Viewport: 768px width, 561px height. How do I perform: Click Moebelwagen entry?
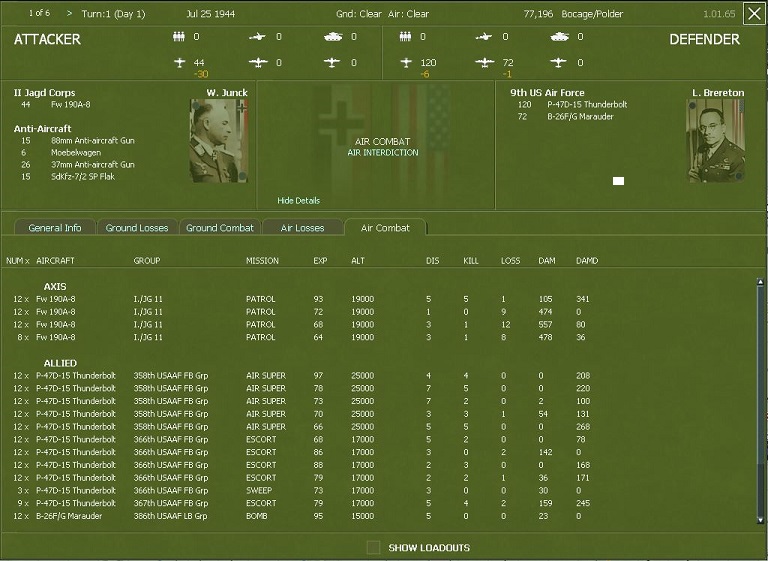(76, 152)
